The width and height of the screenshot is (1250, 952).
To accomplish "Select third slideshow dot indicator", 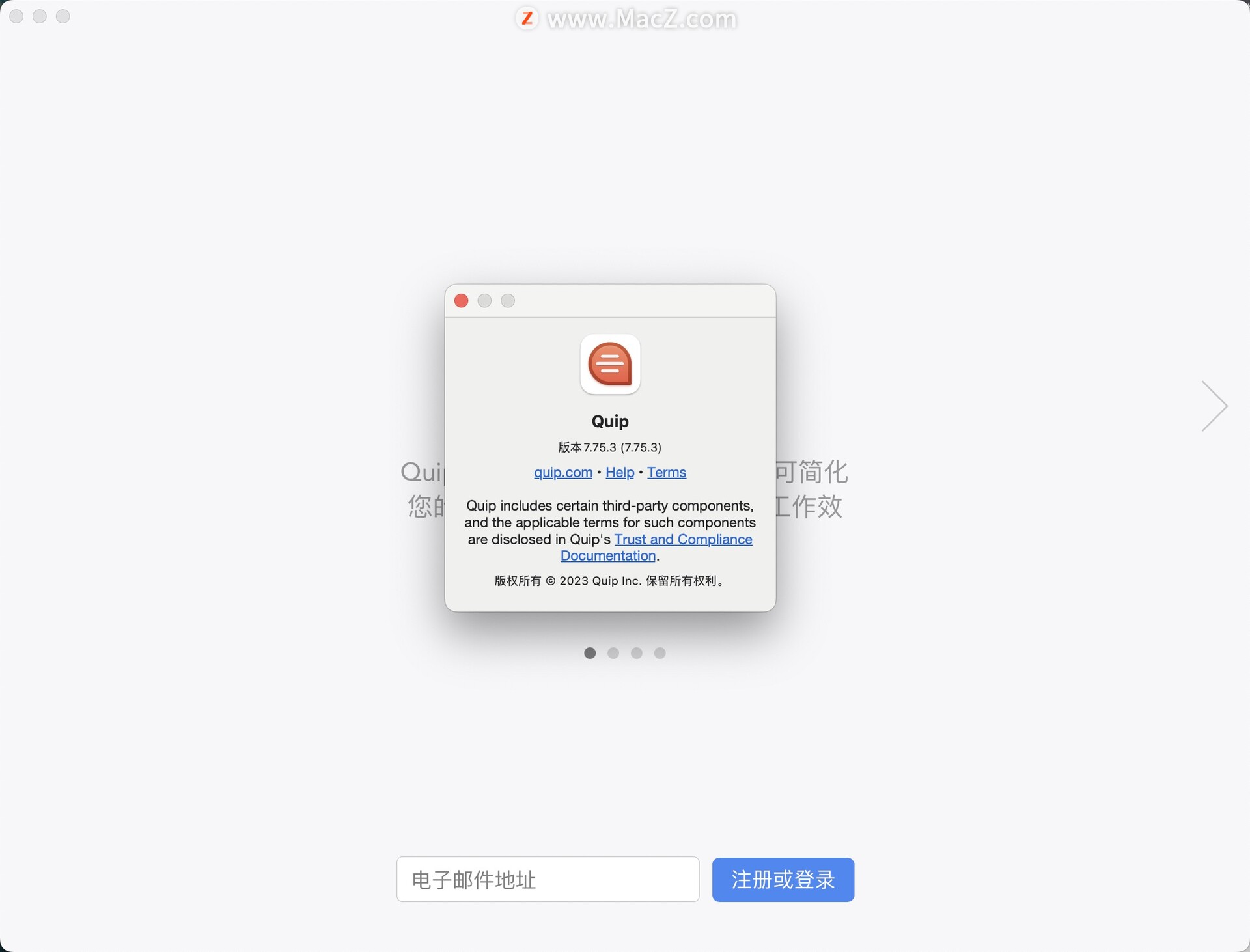I will (636, 653).
